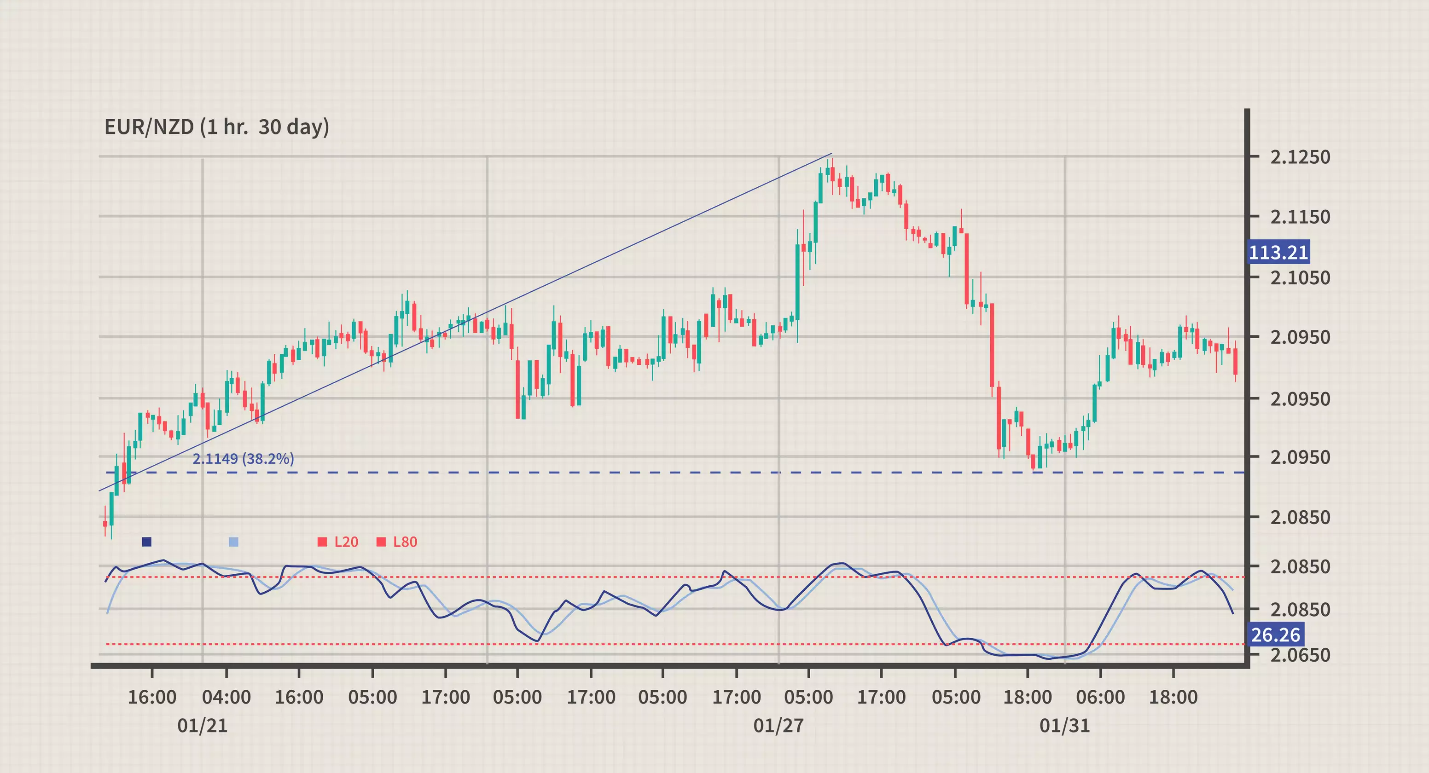Screen dimensions: 1429x773
Task: Click the 06:00 time axis label
Action: 1100,697
